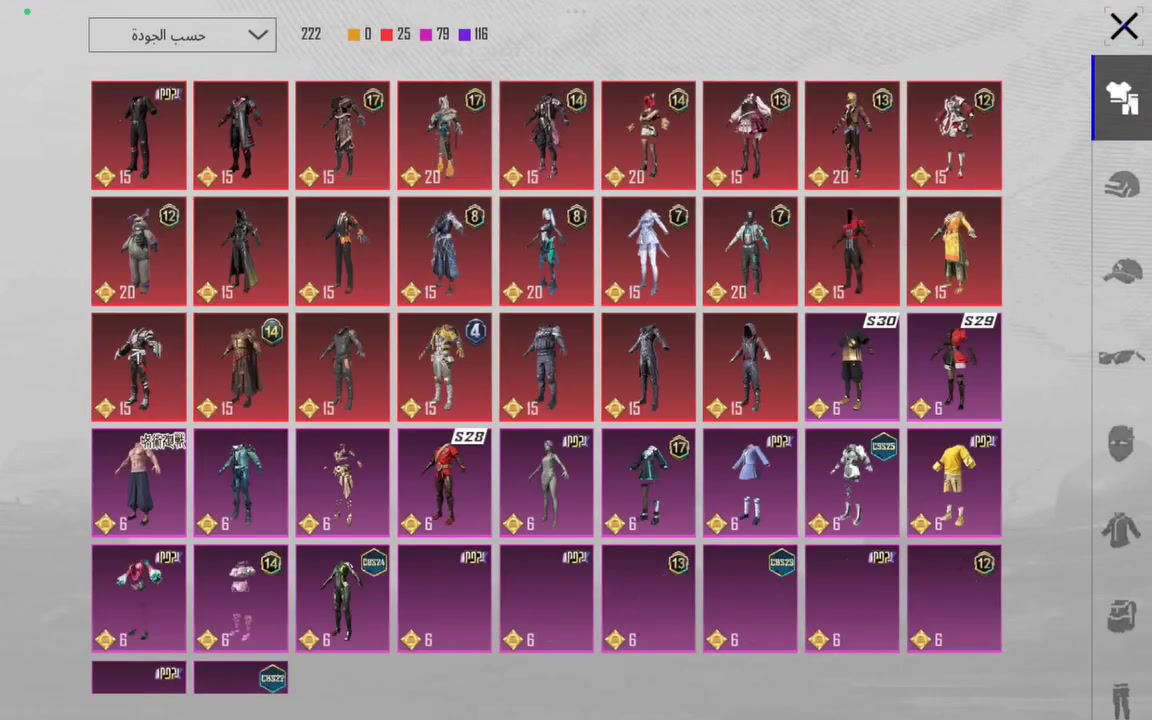The image size is (1152, 720).
Task: Click the total item count 222
Action: (x=311, y=35)
